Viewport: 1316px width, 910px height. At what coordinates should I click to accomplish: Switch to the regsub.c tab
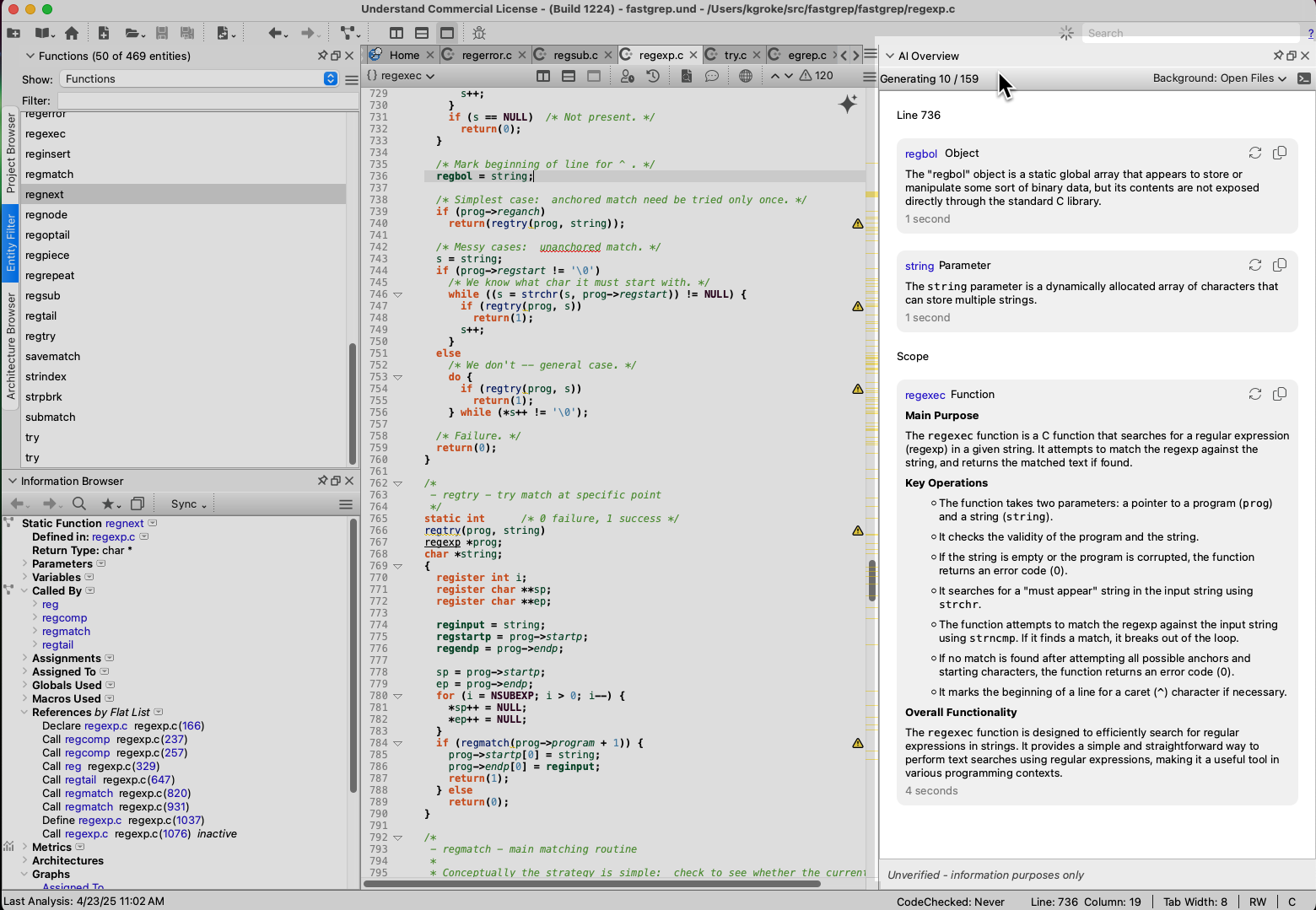click(575, 55)
